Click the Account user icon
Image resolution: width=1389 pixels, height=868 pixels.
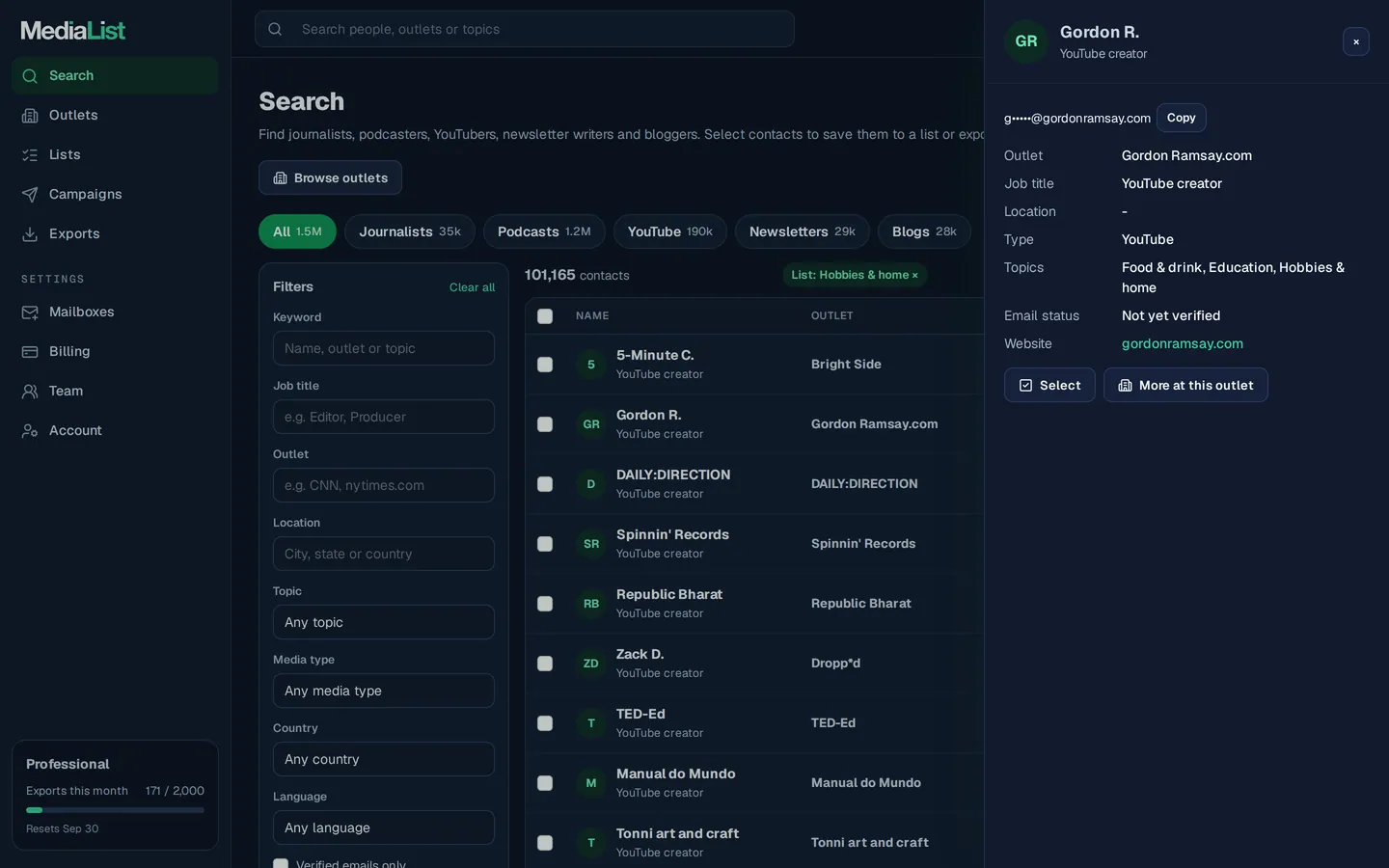30,431
